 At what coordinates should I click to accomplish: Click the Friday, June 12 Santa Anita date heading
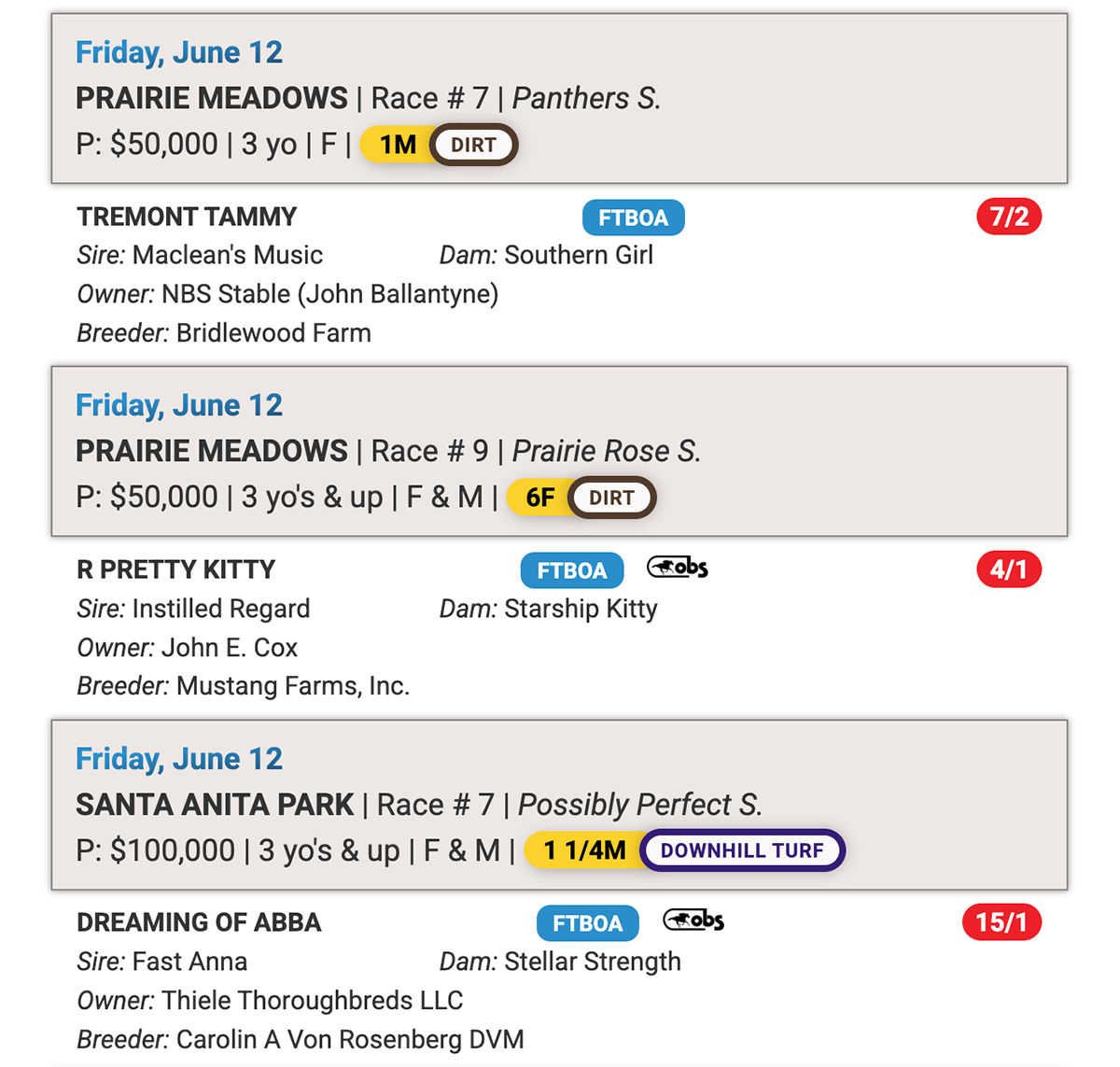(x=179, y=758)
